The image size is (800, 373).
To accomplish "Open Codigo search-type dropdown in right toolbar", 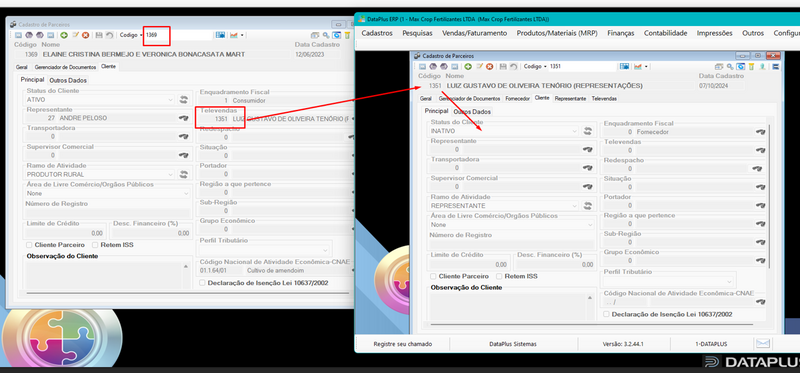I will pos(545,66).
